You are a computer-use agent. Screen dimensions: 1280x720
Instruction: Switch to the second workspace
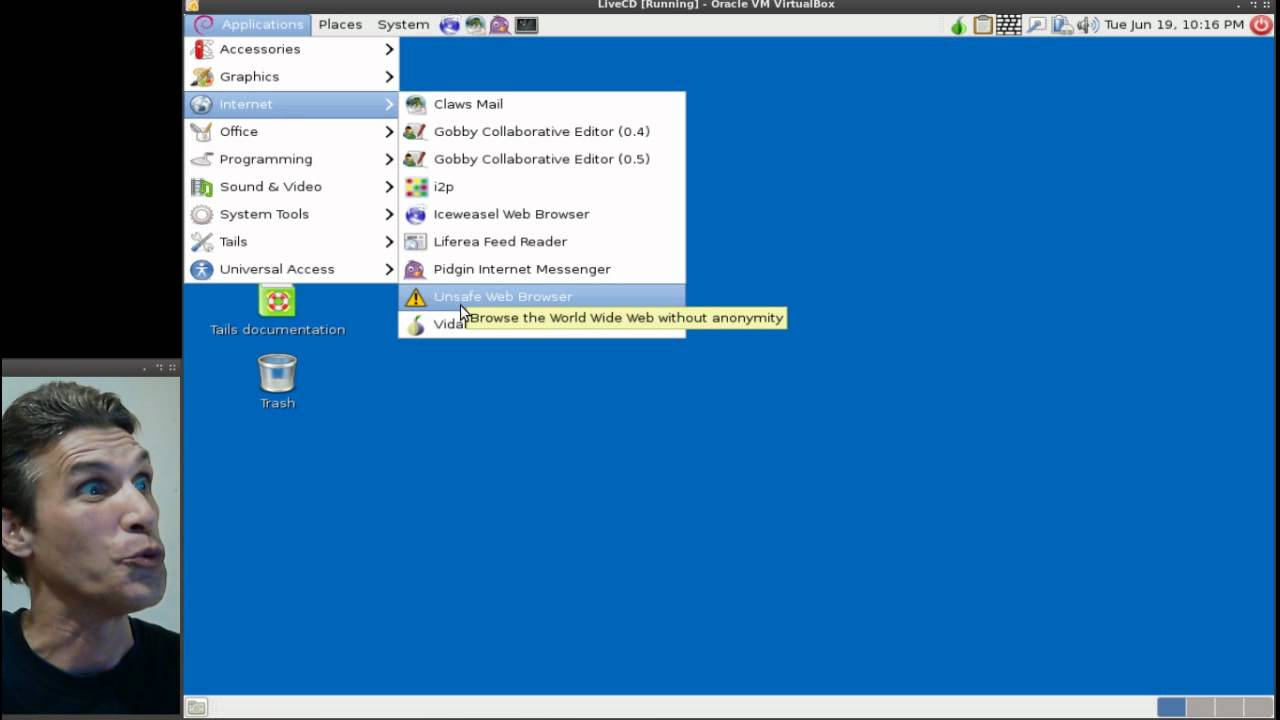1200,707
